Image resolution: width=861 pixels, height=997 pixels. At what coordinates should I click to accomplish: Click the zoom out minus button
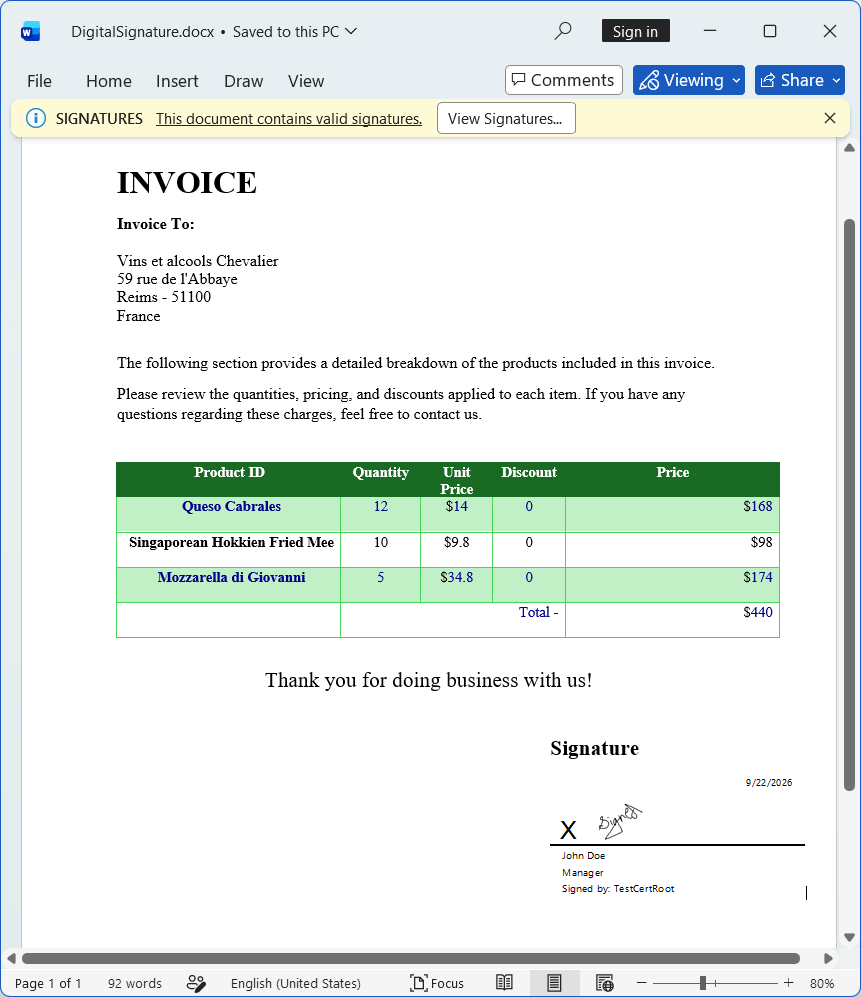(641, 983)
